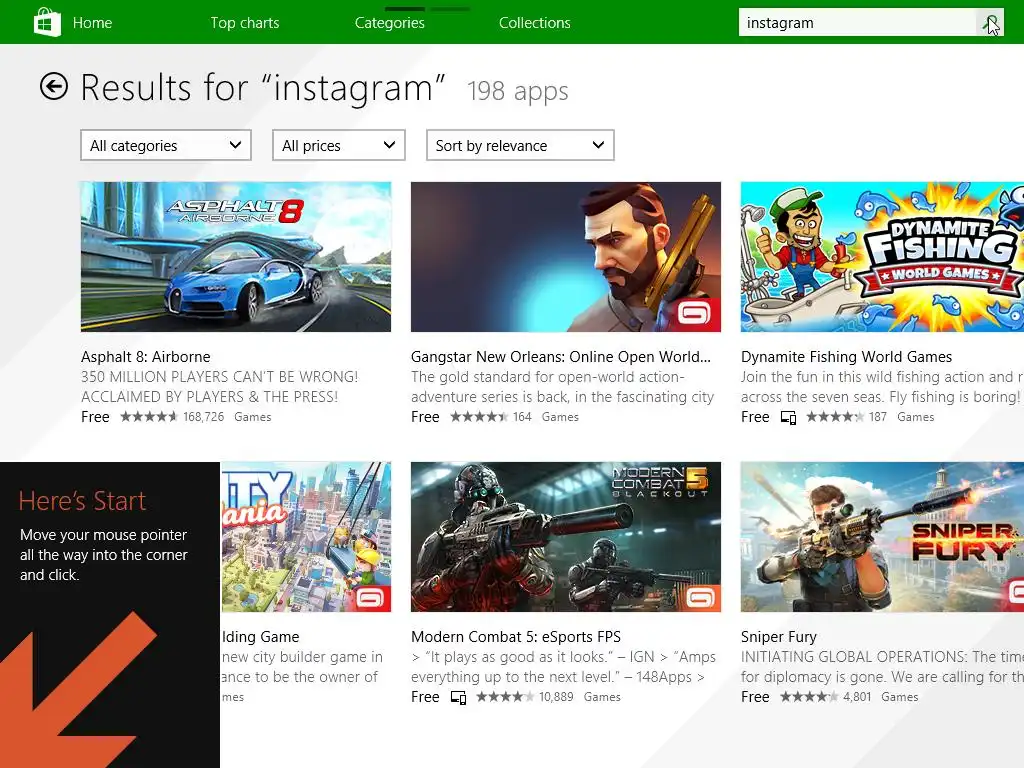1024x768 pixels.
Task: Click star rating of Sniper Fury
Action: [x=809, y=697]
